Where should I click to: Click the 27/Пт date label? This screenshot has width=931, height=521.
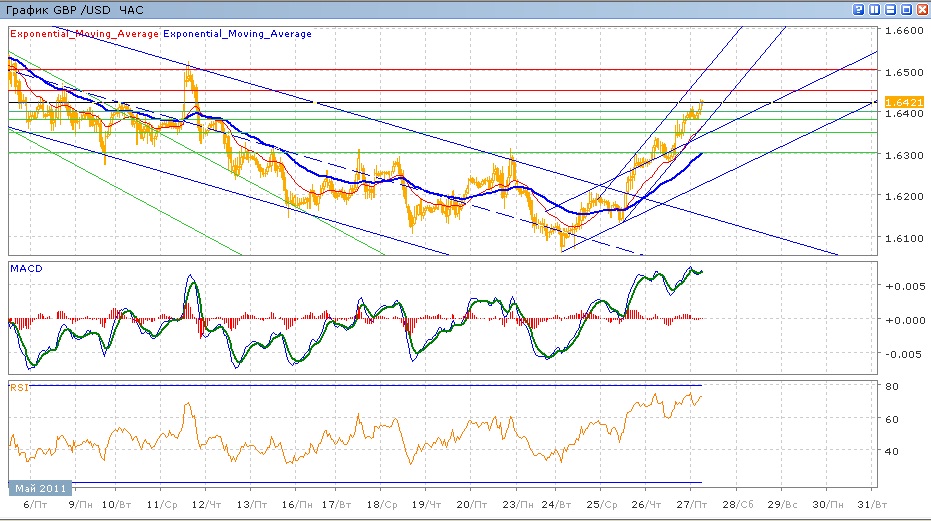692,504
